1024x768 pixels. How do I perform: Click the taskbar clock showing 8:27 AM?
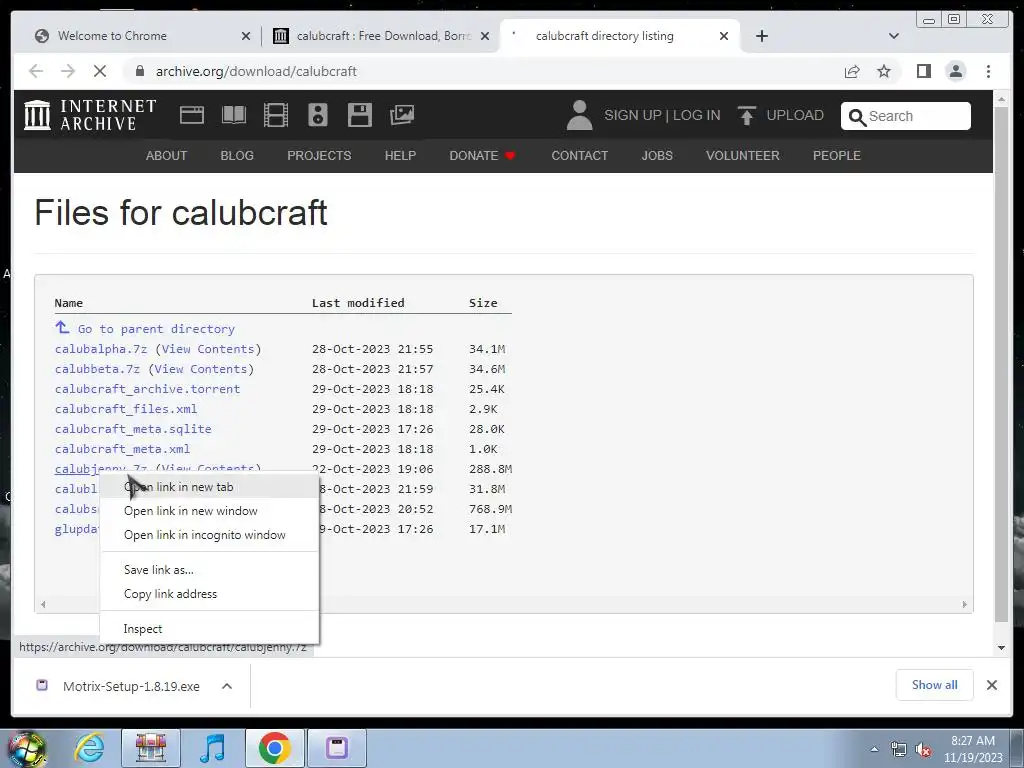[972, 749]
